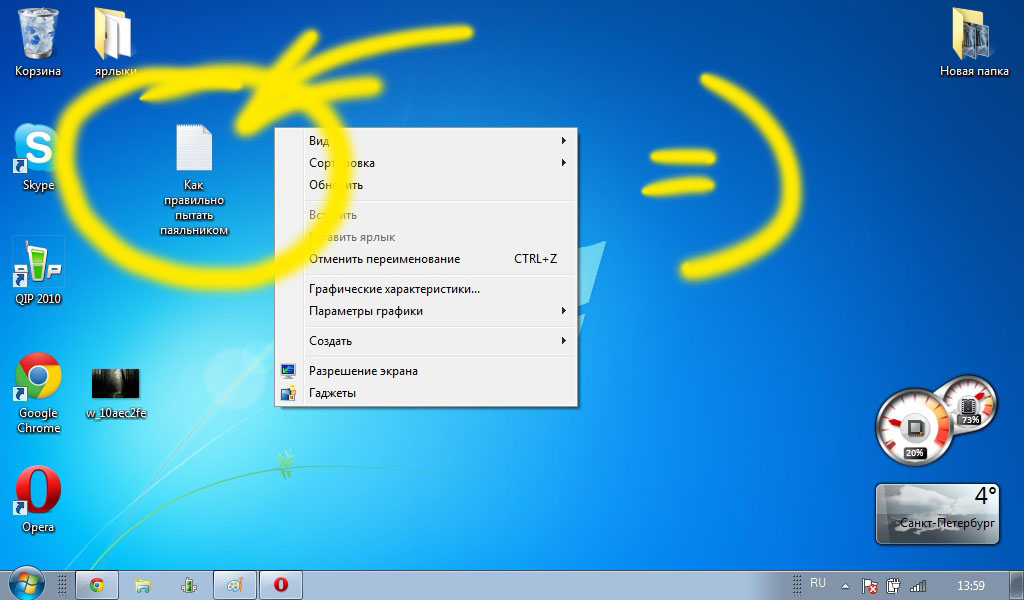Select the 'Новая папка' folder icon

[x=971, y=40]
